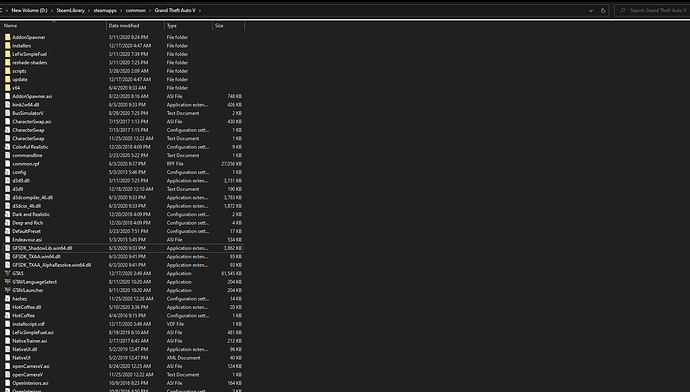The width and height of the screenshot is (690, 392).
Task: Click the magnifier icon in search box
Action: tap(622, 11)
